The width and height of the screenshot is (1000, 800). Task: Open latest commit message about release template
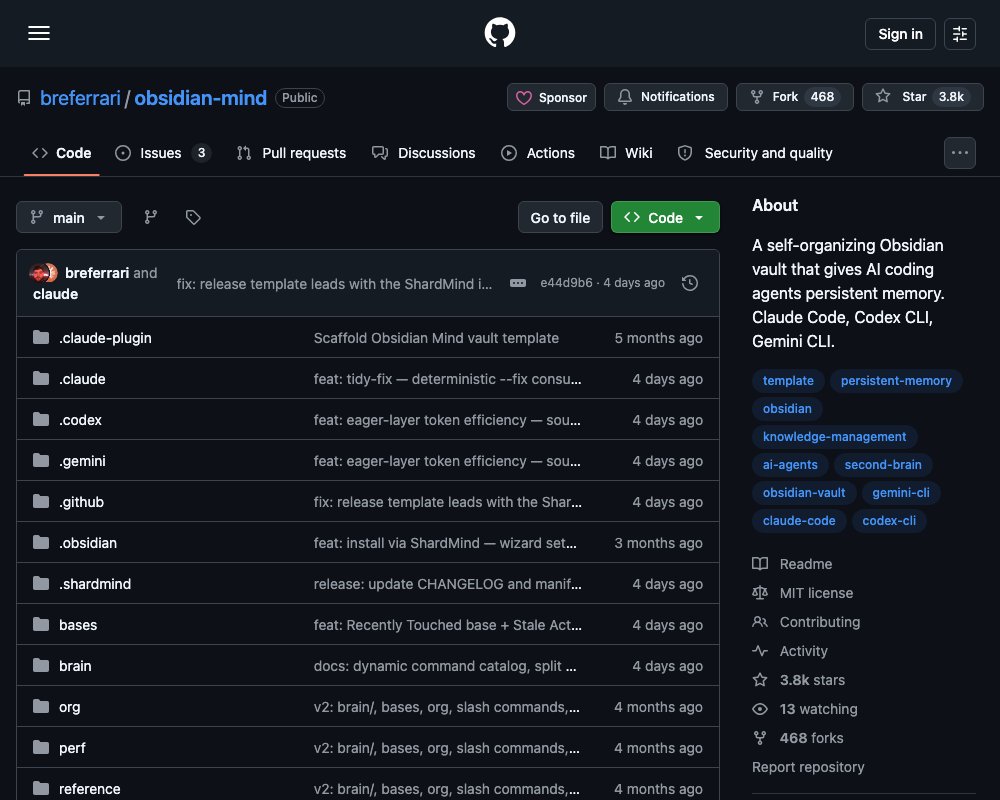tap(334, 284)
